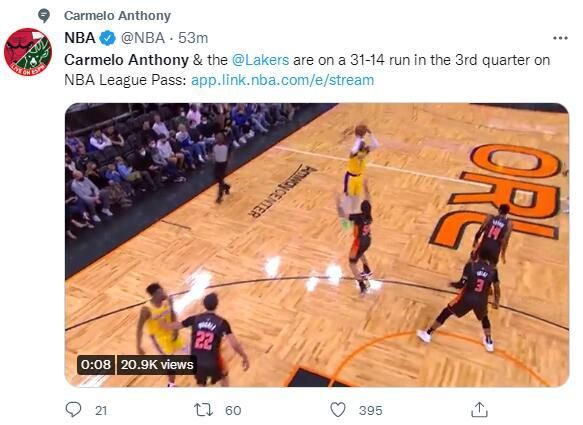Viewport: 583px width, 425px height.
Task: Open the NBA profile avatar picture
Action: coord(28,52)
